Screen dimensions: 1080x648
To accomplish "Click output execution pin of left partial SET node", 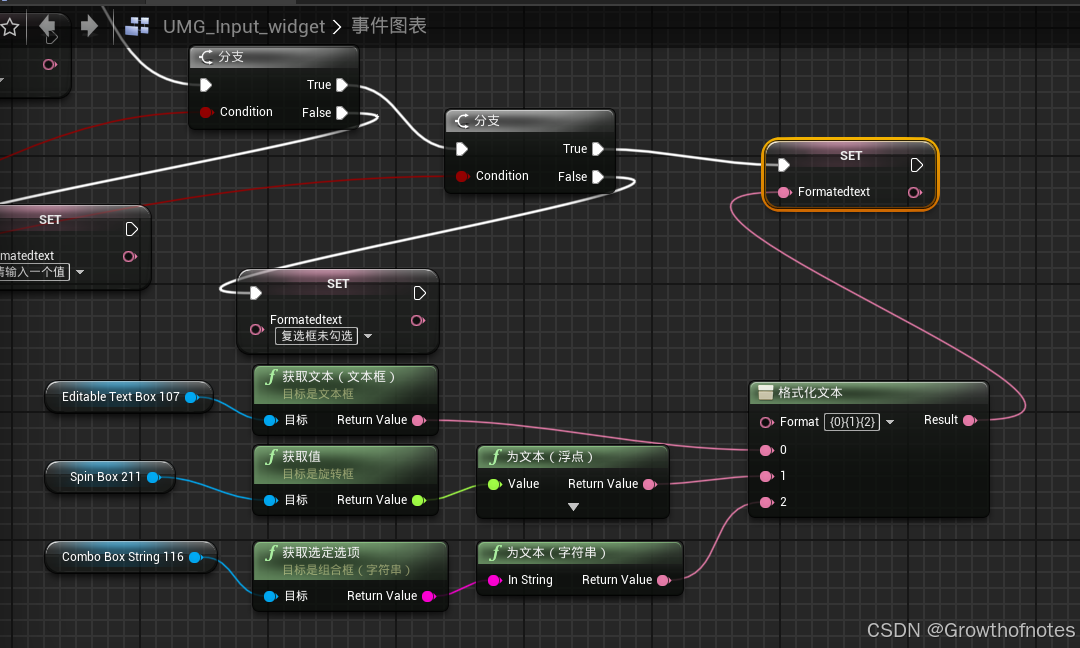I will click(132, 229).
